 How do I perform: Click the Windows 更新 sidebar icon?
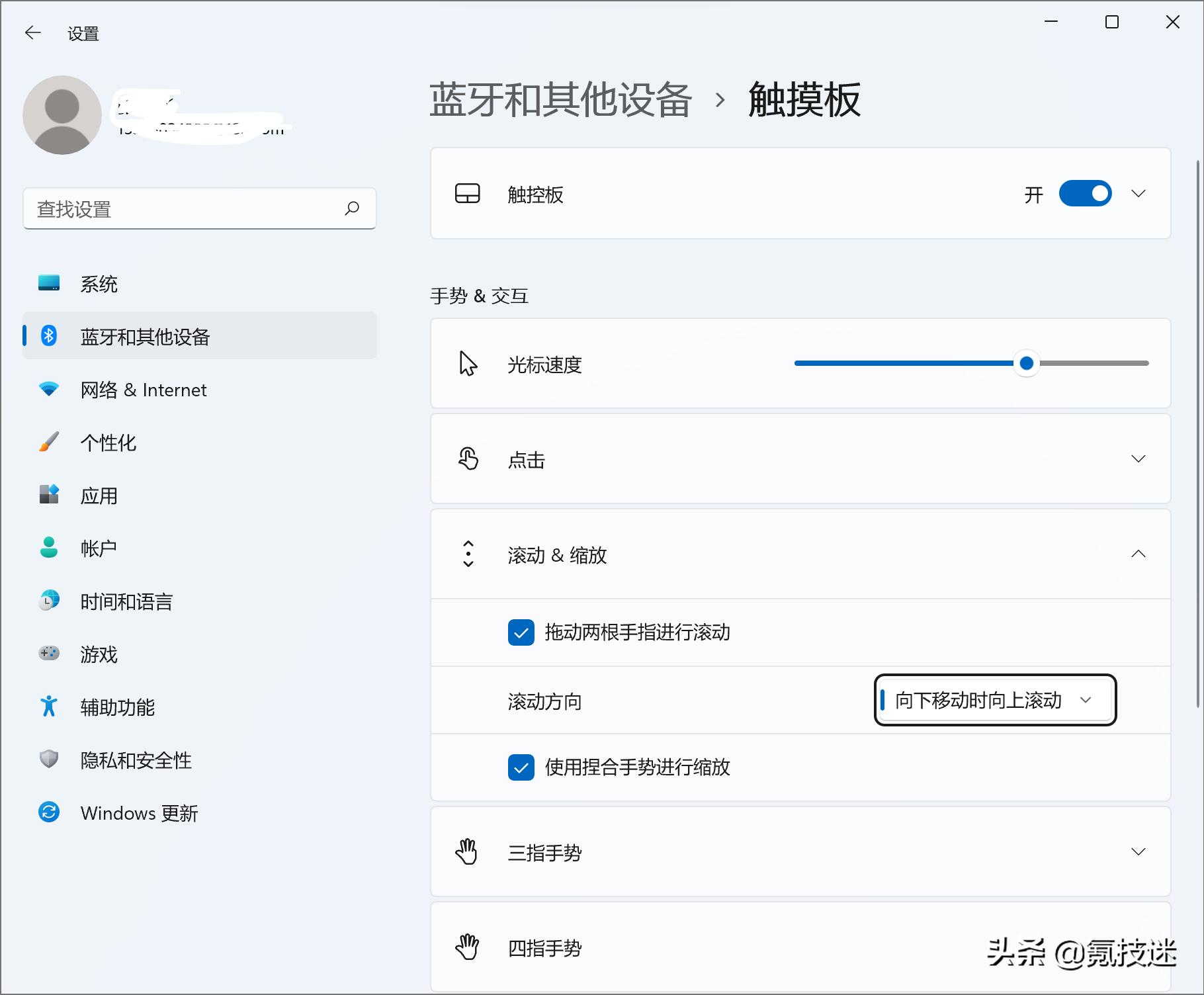49,812
